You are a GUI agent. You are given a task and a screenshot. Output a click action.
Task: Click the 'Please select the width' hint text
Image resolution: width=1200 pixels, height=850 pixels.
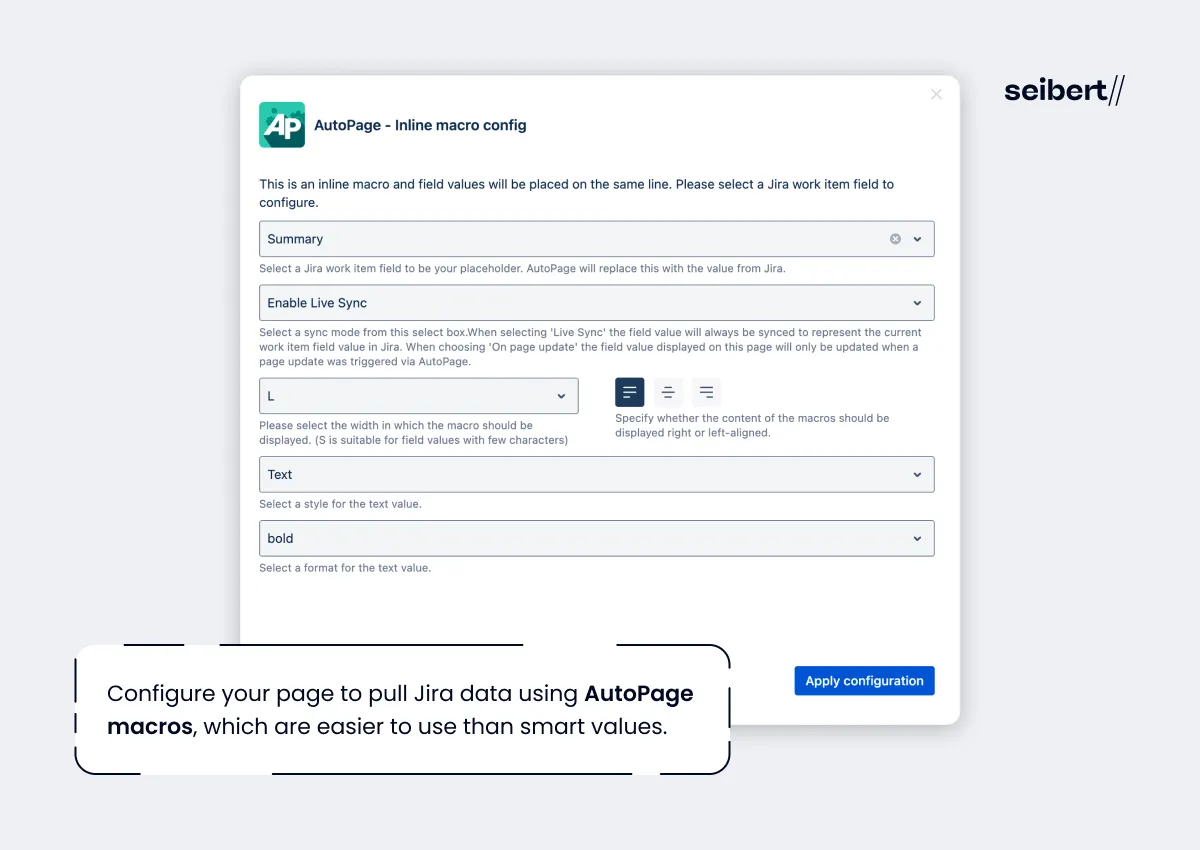point(413,432)
